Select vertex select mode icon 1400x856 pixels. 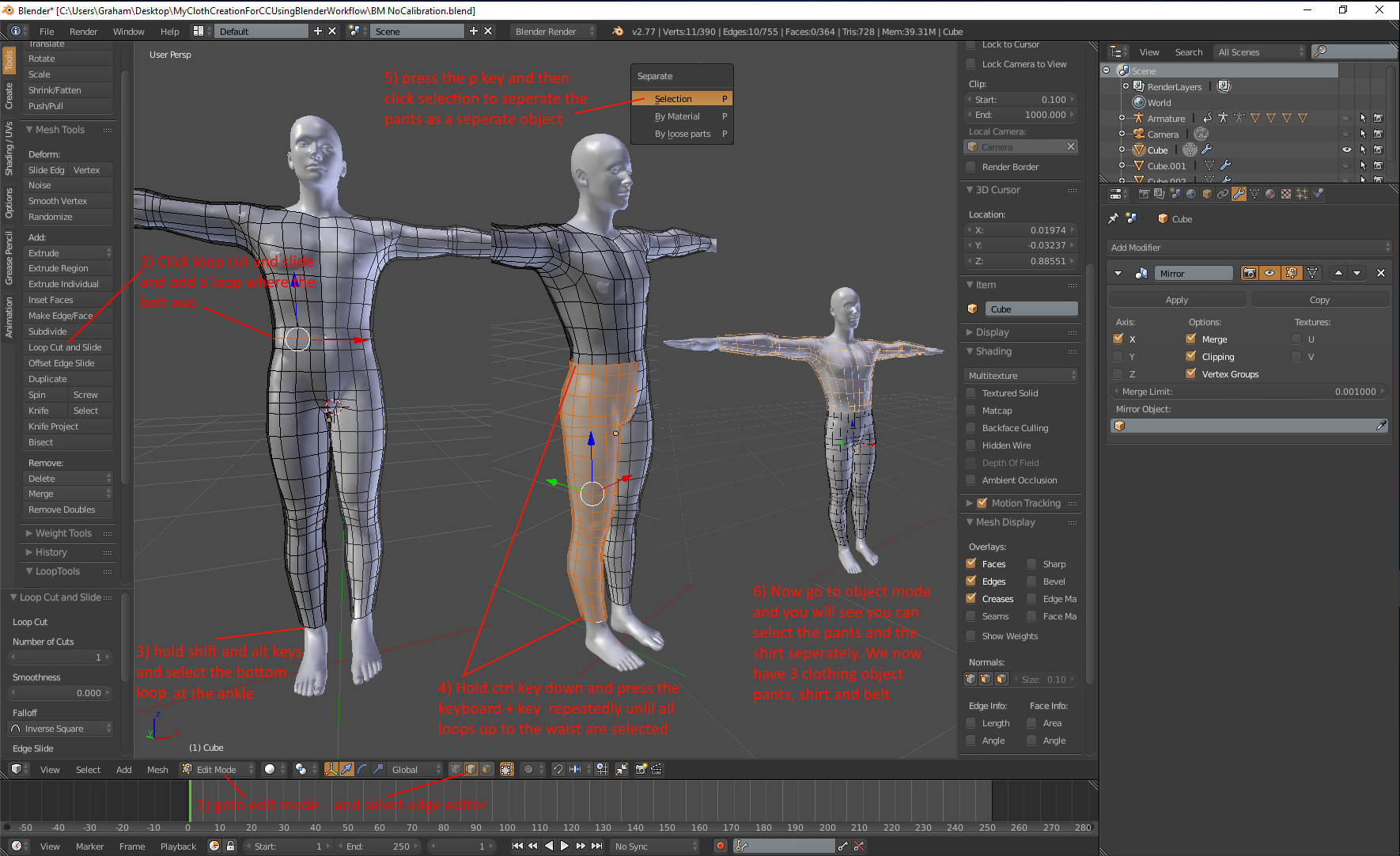tap(456, 769)
